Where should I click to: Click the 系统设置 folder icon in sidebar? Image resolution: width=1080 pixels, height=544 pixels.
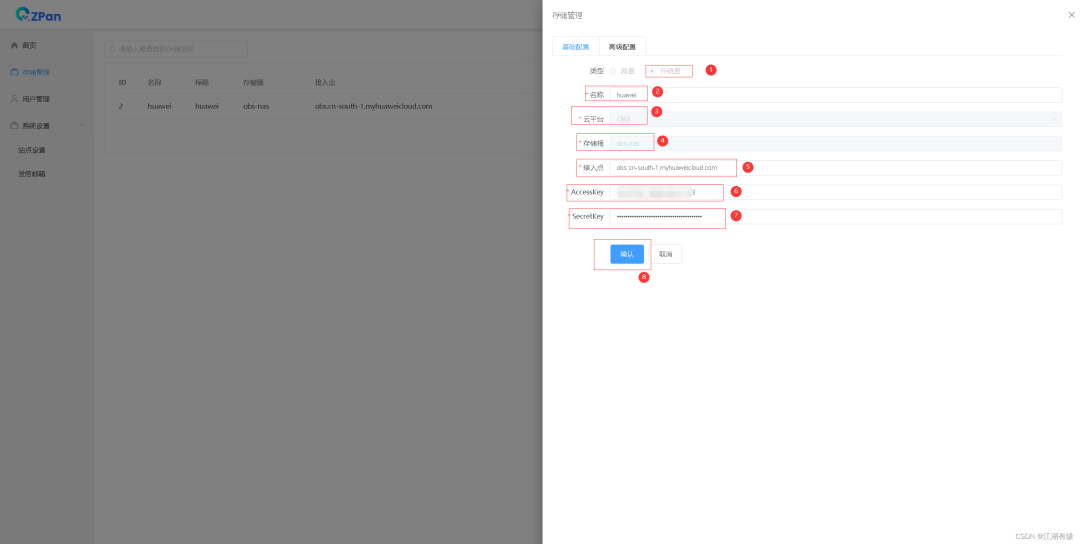14,126
